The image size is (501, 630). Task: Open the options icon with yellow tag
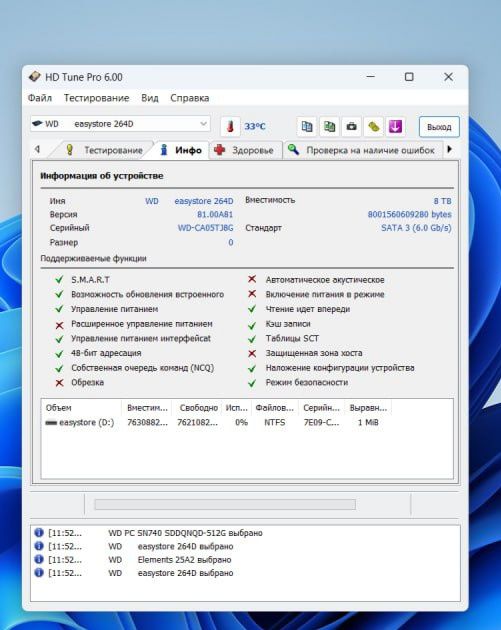click(x=374, y=127)
